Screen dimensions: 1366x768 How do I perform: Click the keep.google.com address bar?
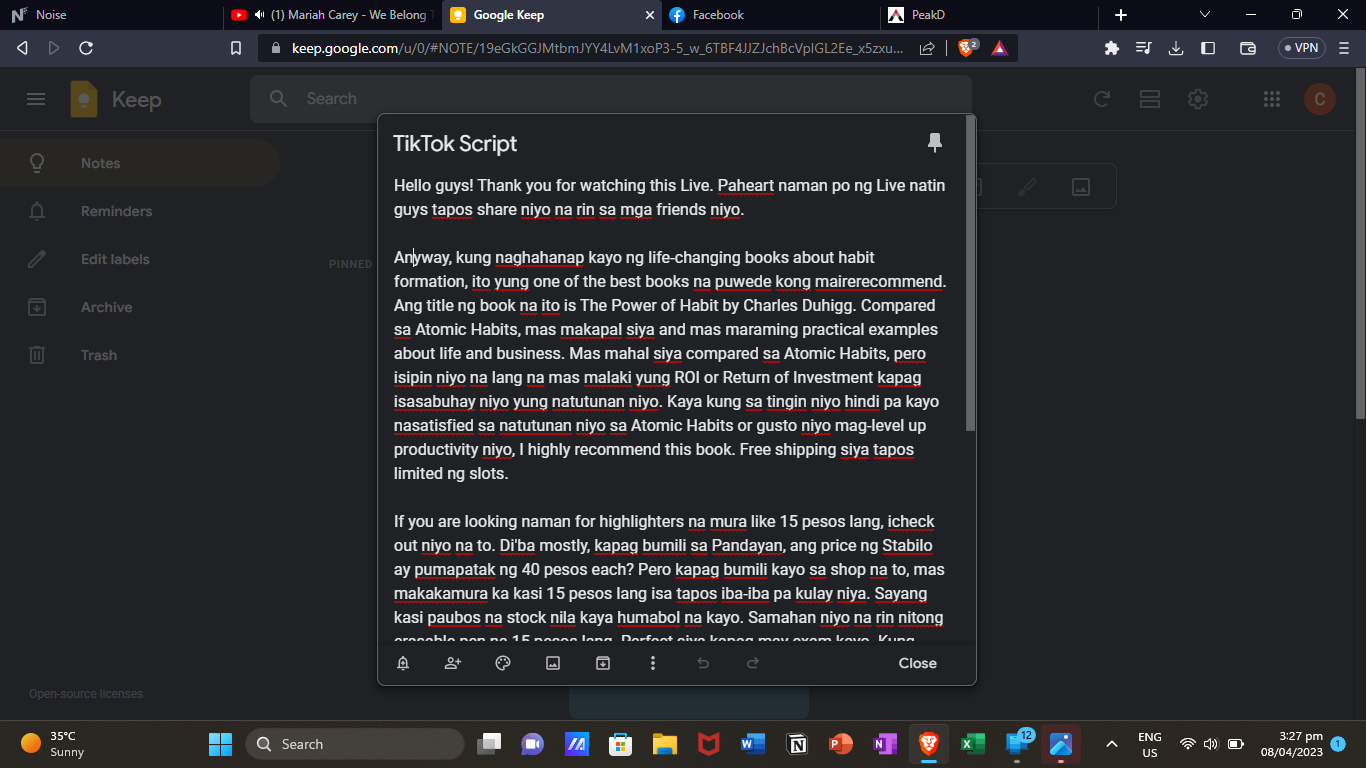coord(598,48)
